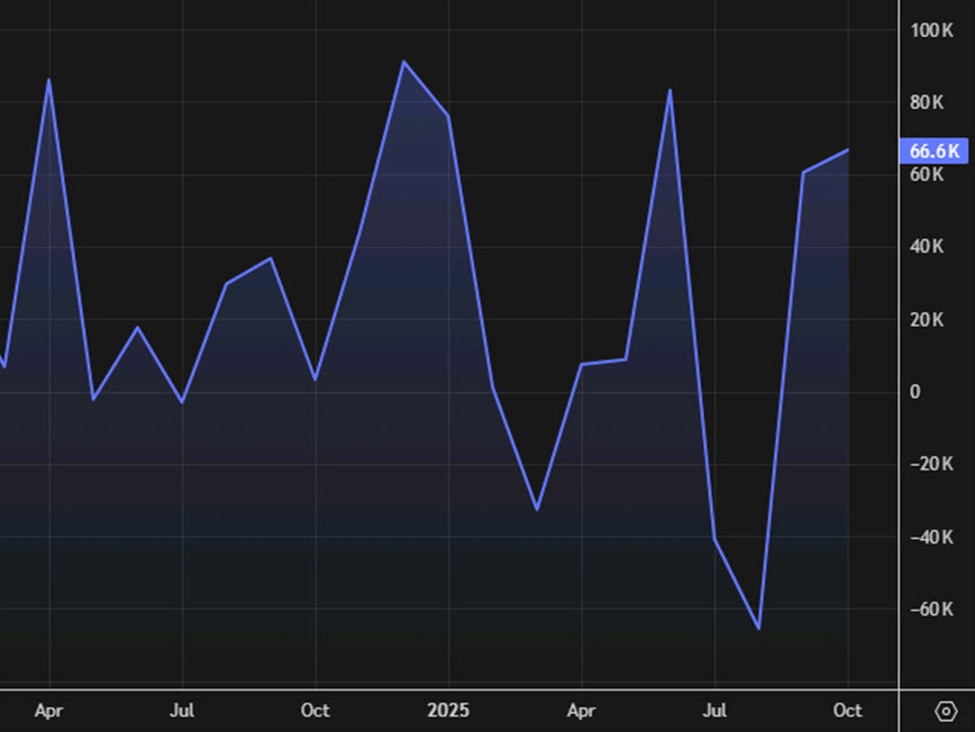975x732 pixels.
Task: Click the 80K label on the price scale
Action: tap(929, 101)
